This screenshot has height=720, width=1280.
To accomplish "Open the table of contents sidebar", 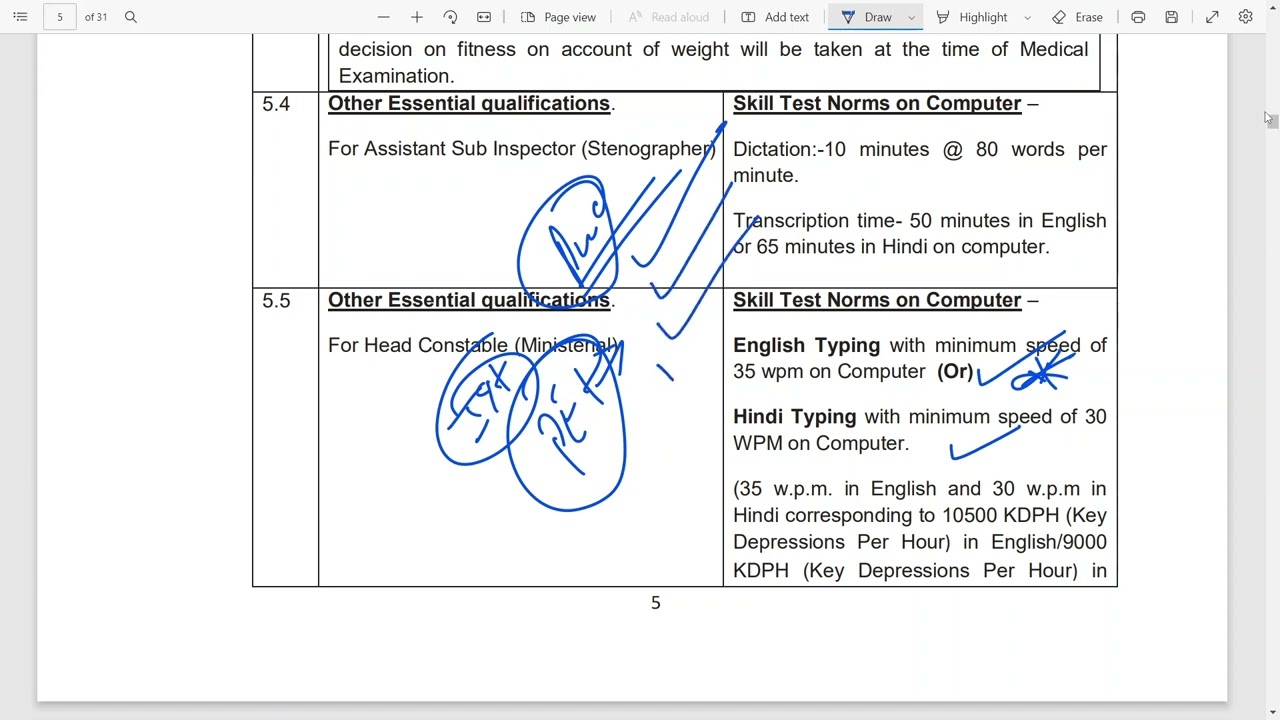I will coord(20,17).
